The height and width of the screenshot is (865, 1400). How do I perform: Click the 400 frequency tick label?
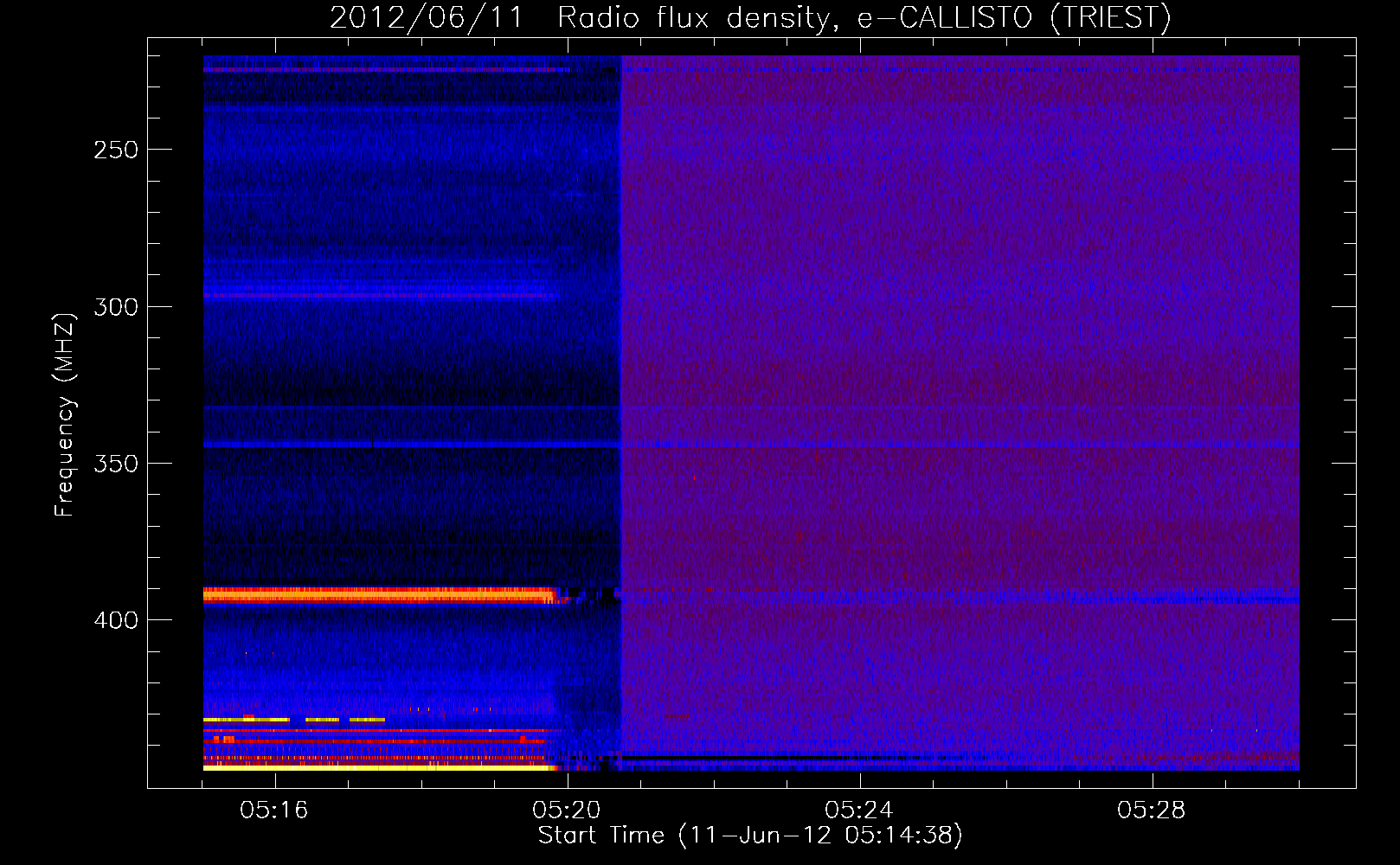pos(116,620)
